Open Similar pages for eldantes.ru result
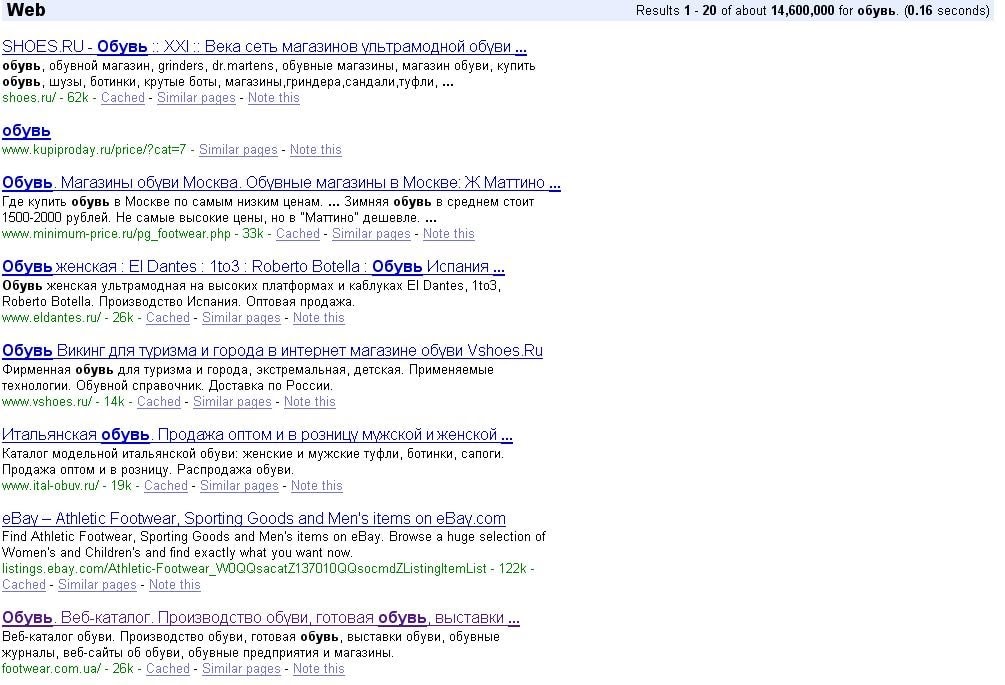Viewport: 1005px width, 685px height. [241, 317]
